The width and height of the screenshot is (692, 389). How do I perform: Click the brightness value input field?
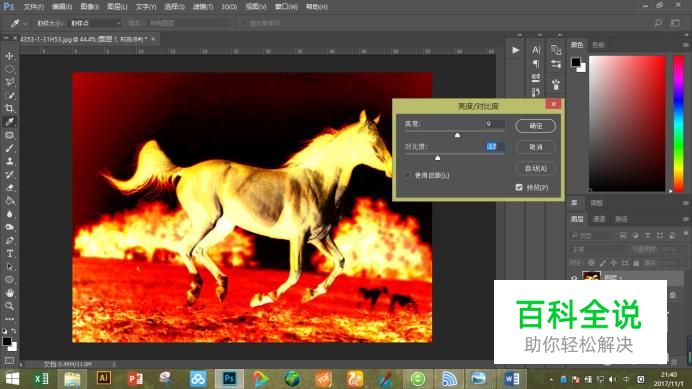494,124
